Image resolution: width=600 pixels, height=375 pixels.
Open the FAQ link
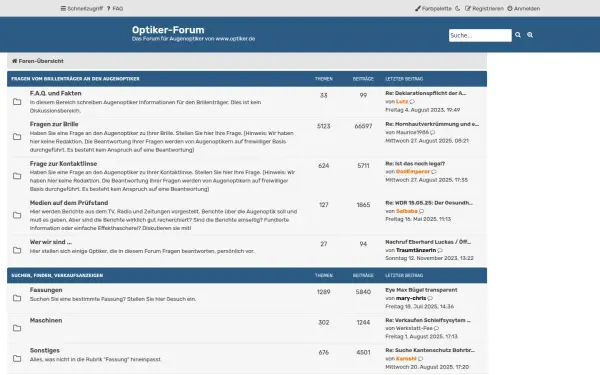click(115, 8)
